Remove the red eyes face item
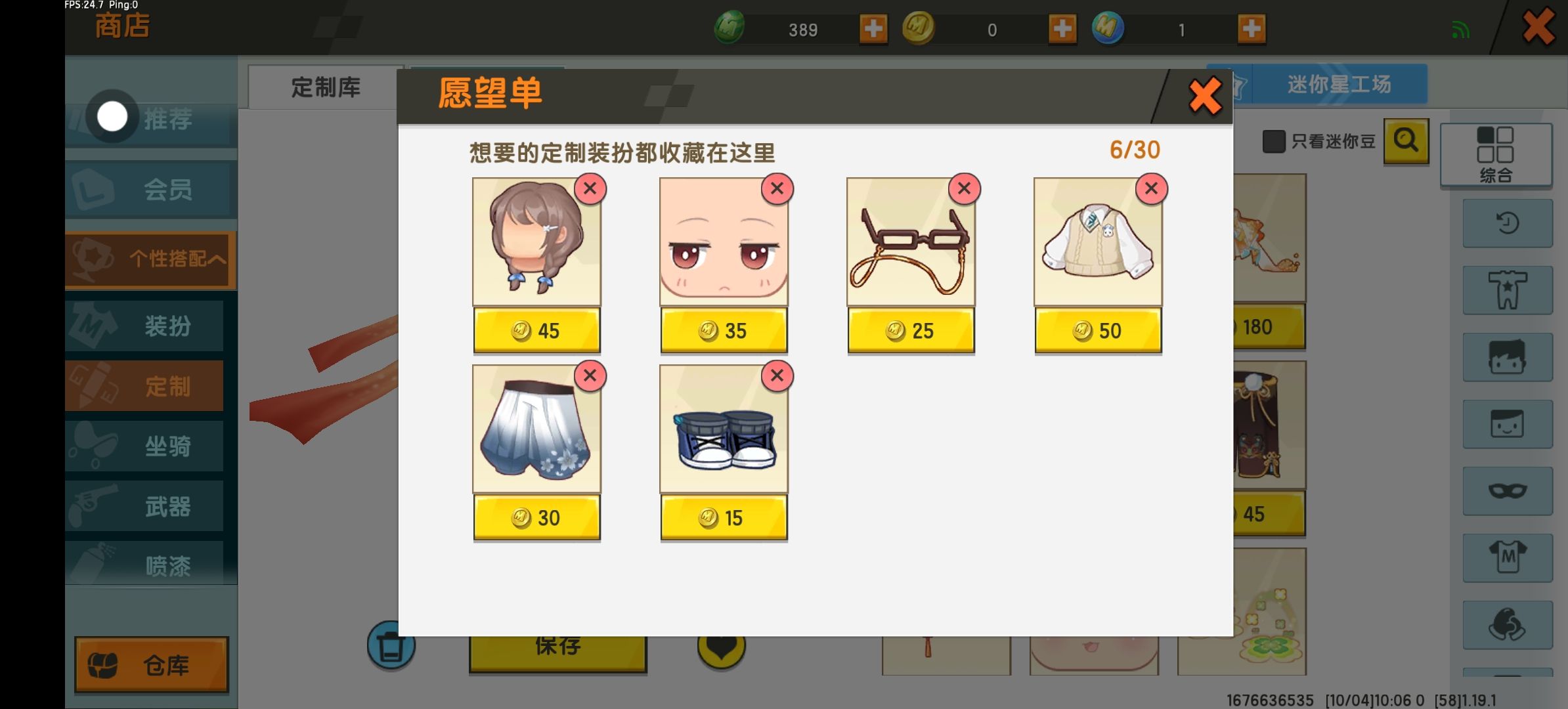Viewport: 1568px width, 709px height. (x=777, y=189)
